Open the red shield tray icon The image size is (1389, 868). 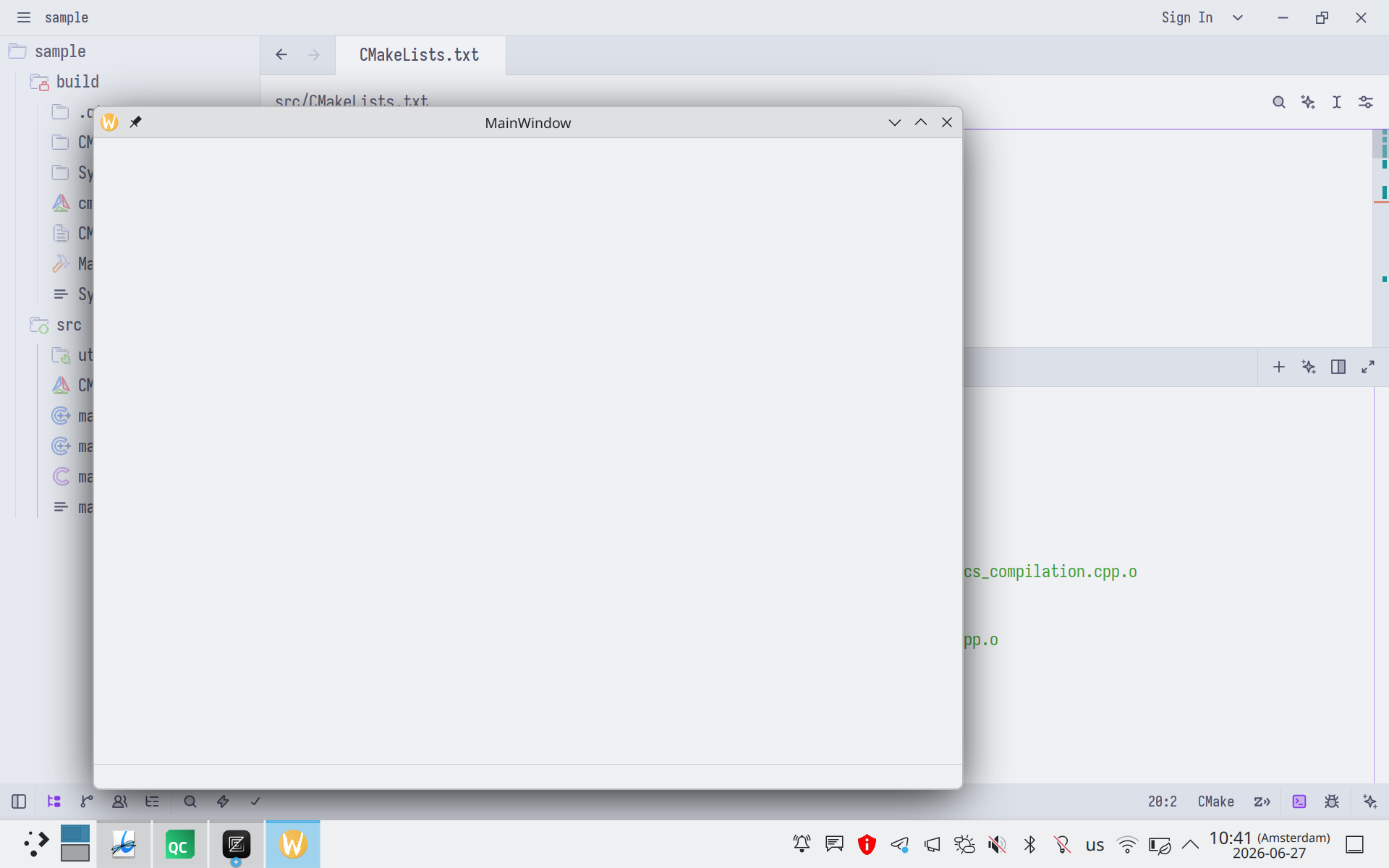coord(867,844)
